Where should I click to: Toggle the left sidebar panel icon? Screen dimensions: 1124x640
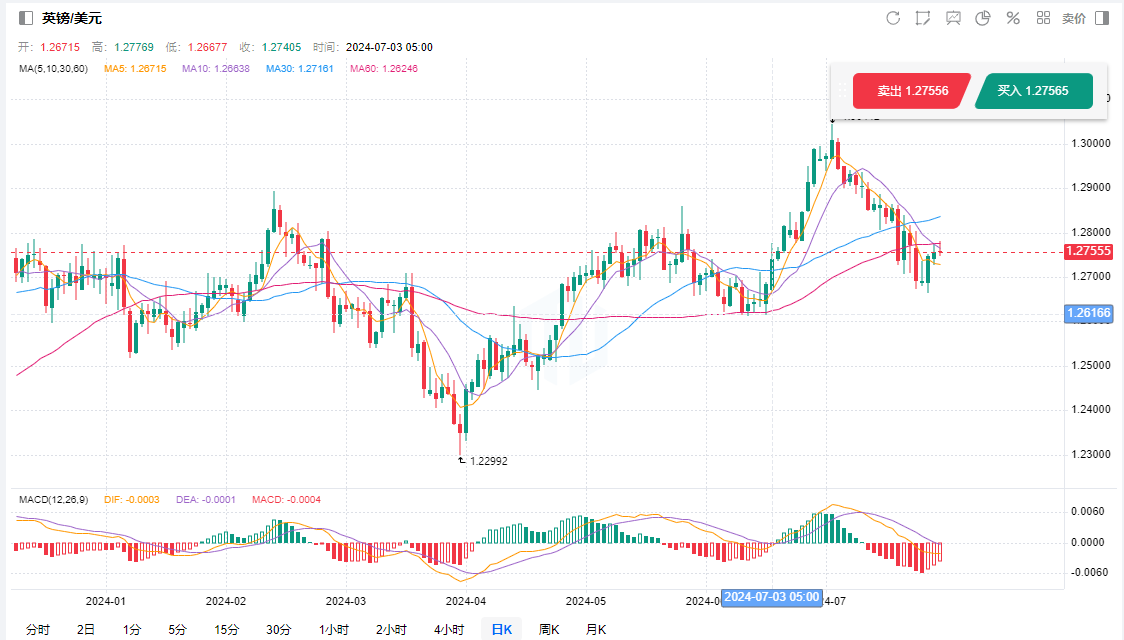point(26,18)
